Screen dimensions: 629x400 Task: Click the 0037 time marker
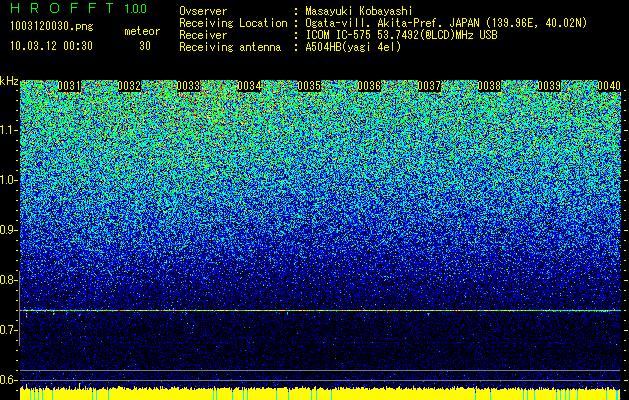tap(429, 86)
